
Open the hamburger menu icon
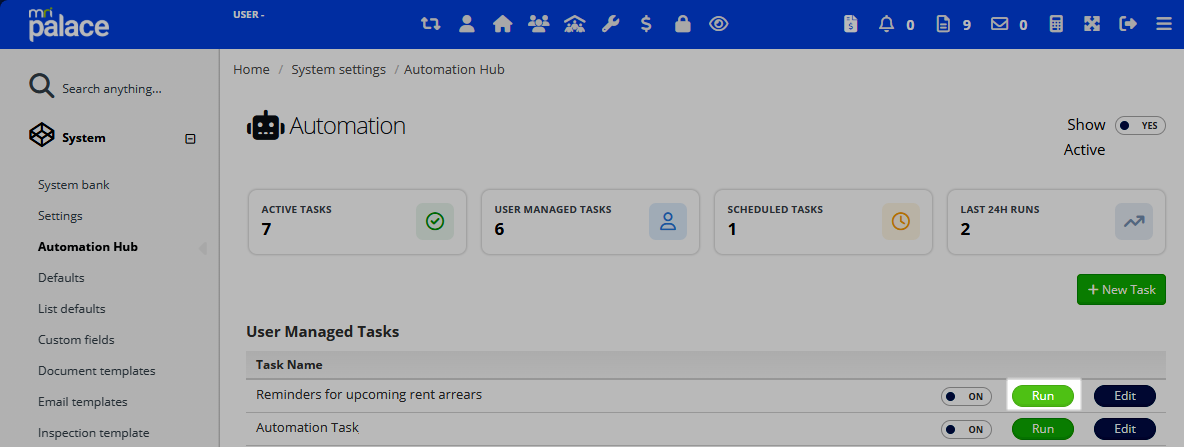1164,24
